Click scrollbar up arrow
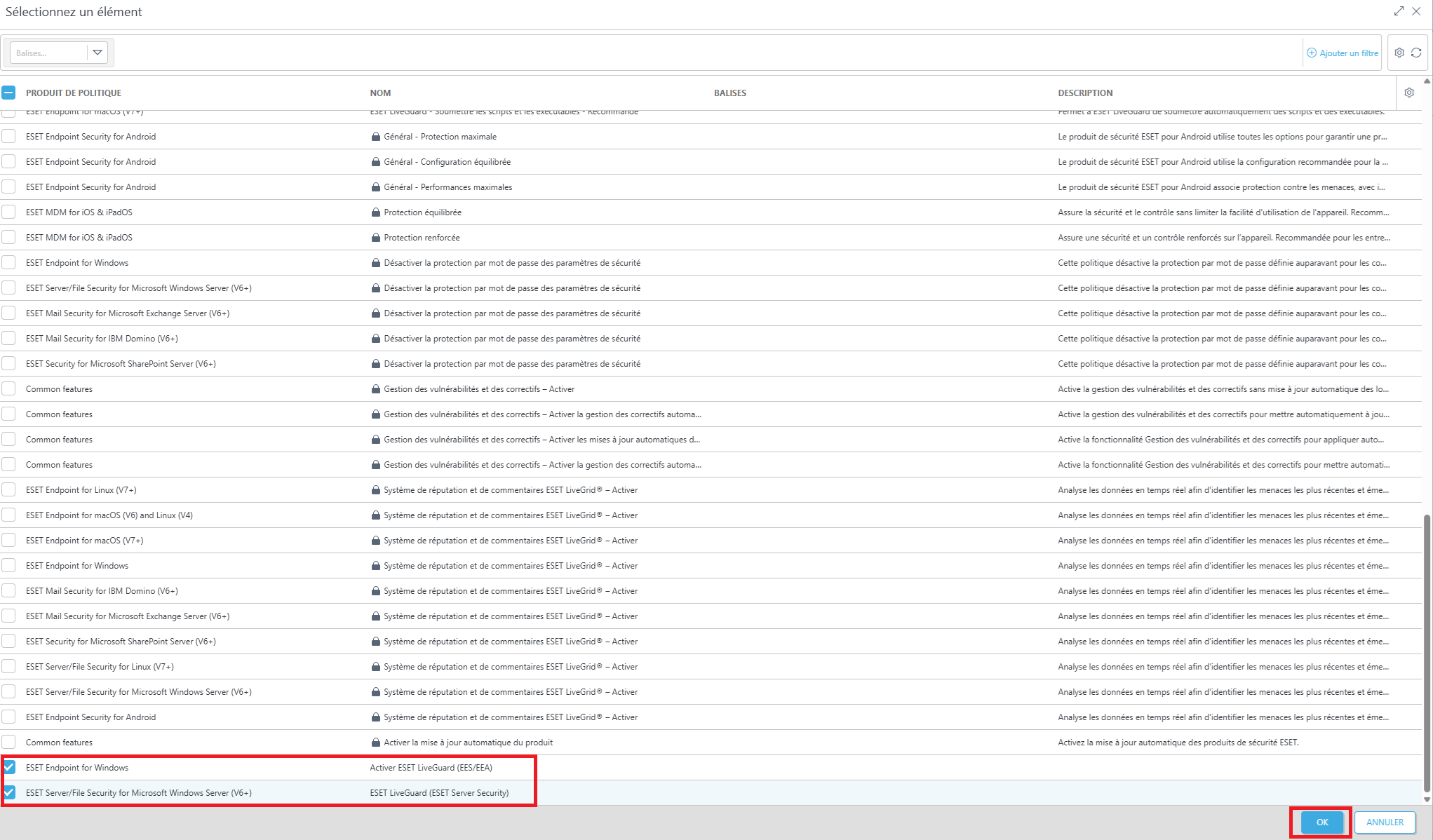This screenshot has width=1433, height=840. point(1427,81)
